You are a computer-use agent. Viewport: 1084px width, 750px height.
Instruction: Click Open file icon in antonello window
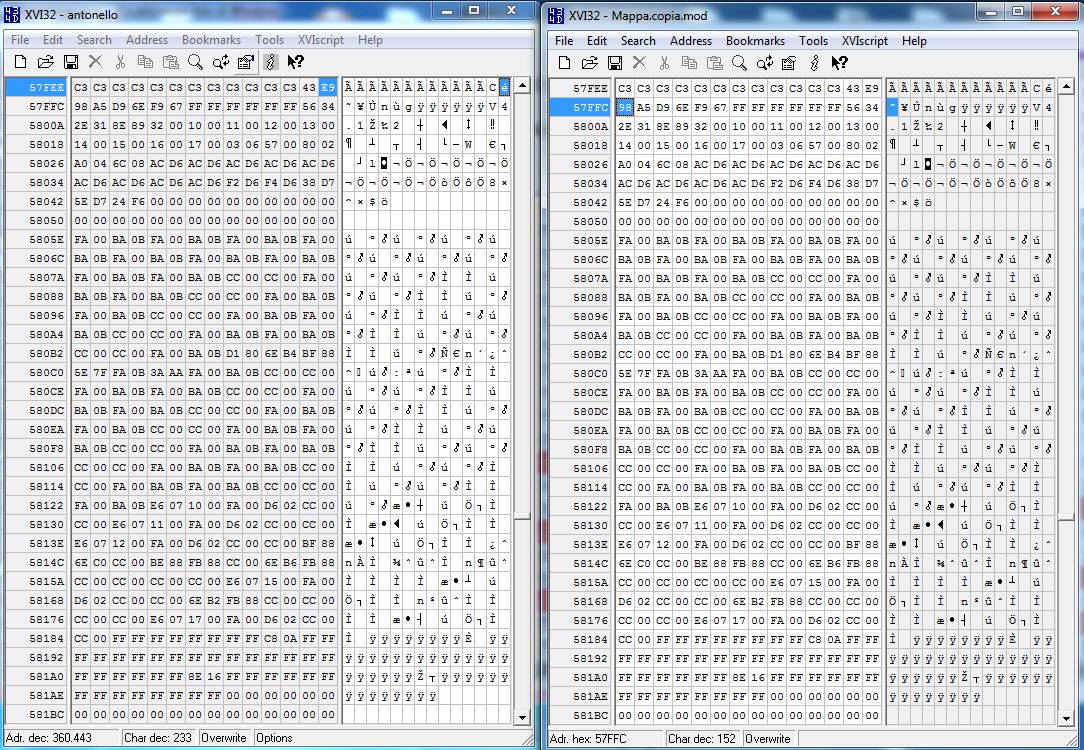[46, 62]
